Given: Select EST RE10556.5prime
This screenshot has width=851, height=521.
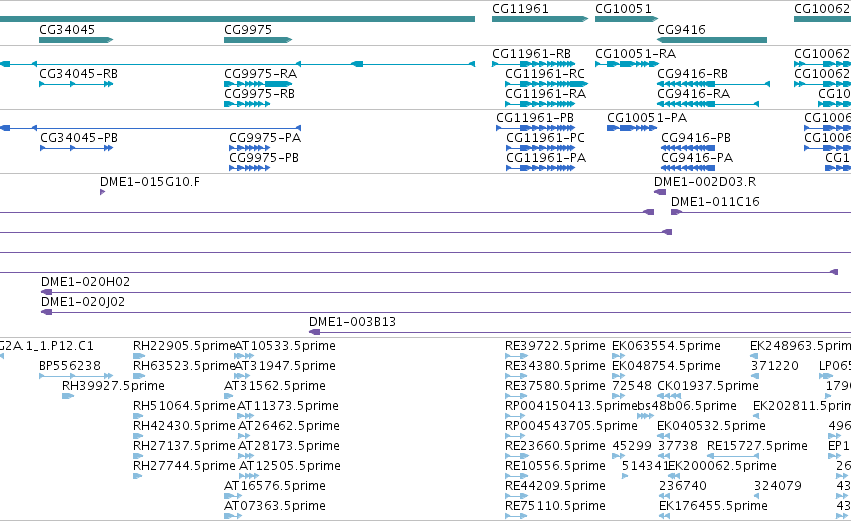Looking at the screenshot, I should (555, 466).
